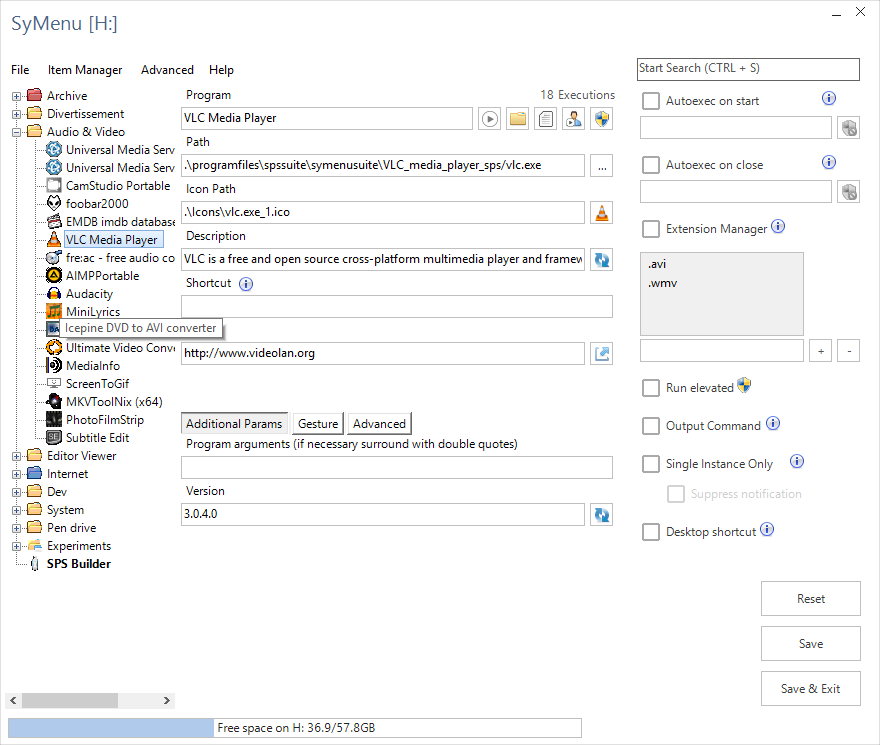This screenshot has height=745, width=880.
Task: Remove extension with the - button
Action: [x=849, y=351]
